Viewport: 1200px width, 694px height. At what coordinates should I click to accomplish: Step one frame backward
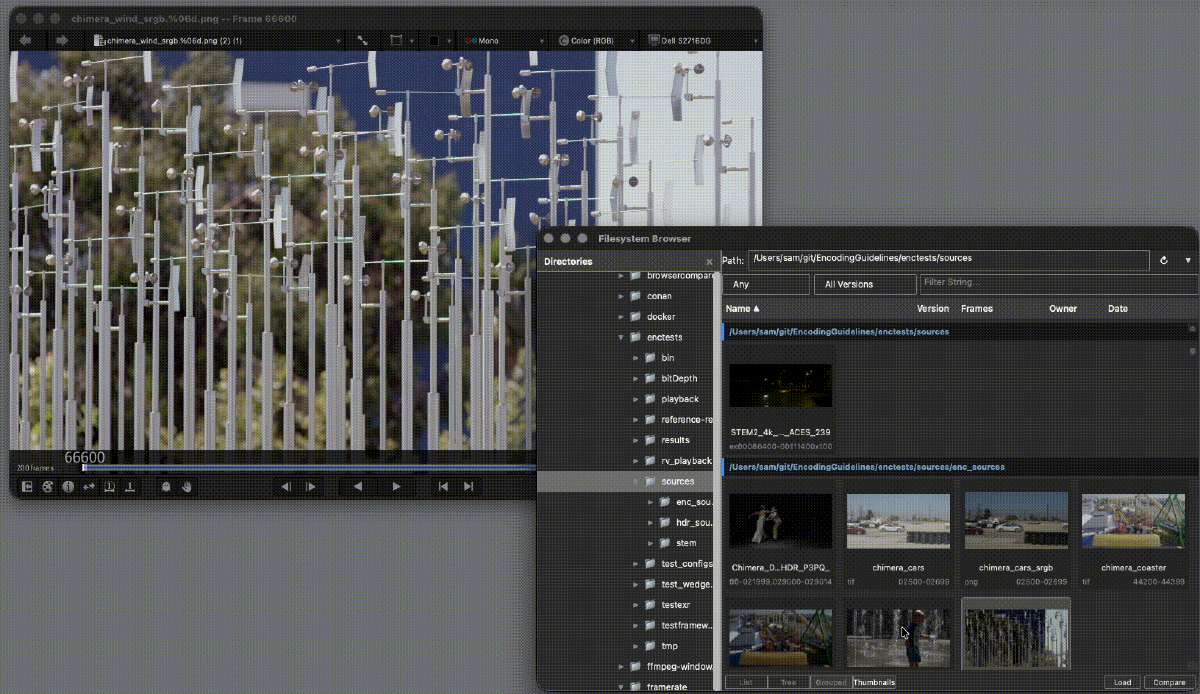[286, 487]
